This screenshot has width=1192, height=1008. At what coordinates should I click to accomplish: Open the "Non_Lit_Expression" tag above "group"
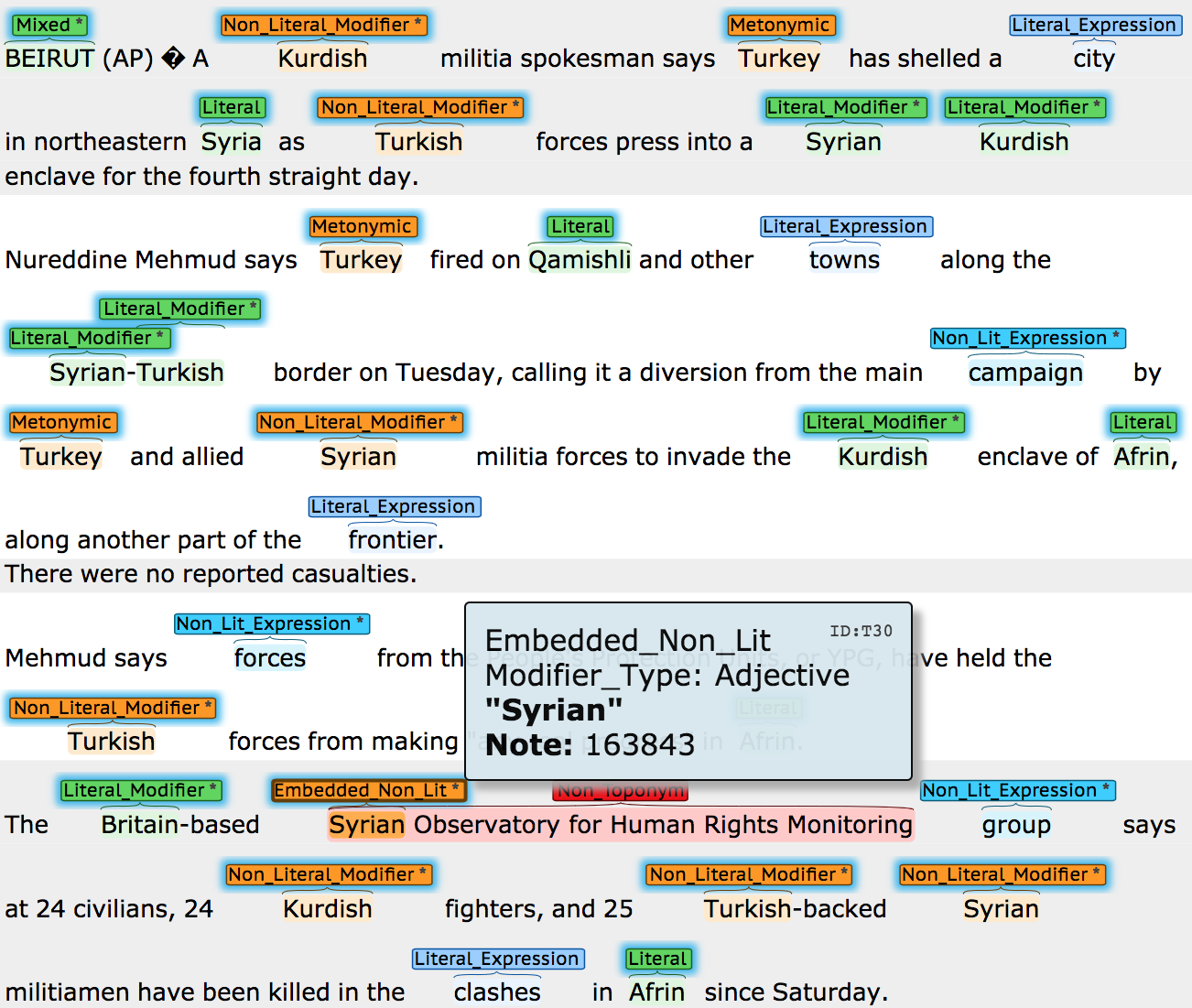1017,790
